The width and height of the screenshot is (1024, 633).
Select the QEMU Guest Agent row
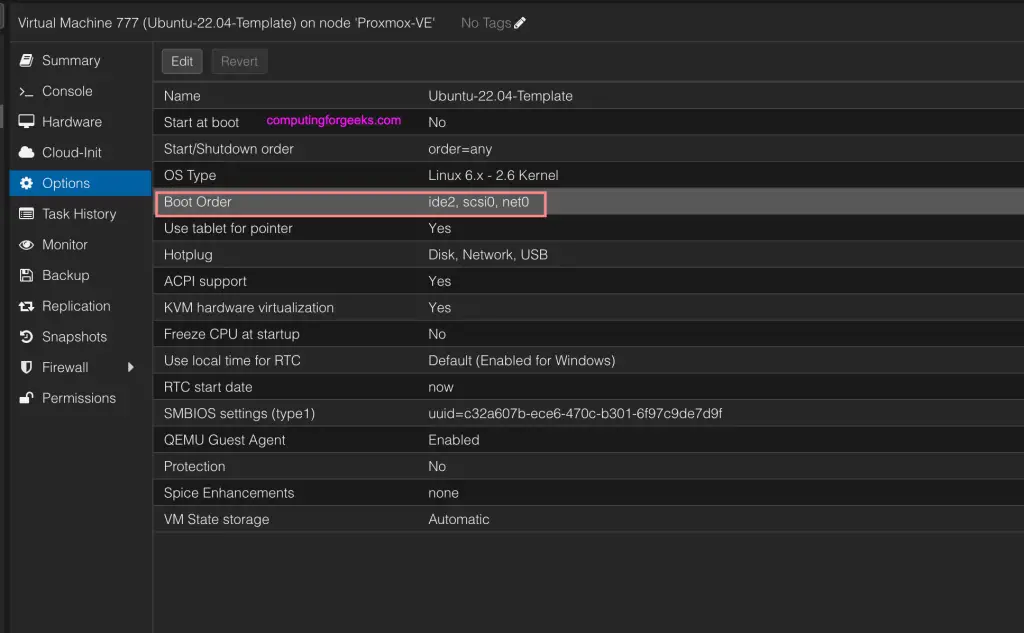click(x=588, y=440)
